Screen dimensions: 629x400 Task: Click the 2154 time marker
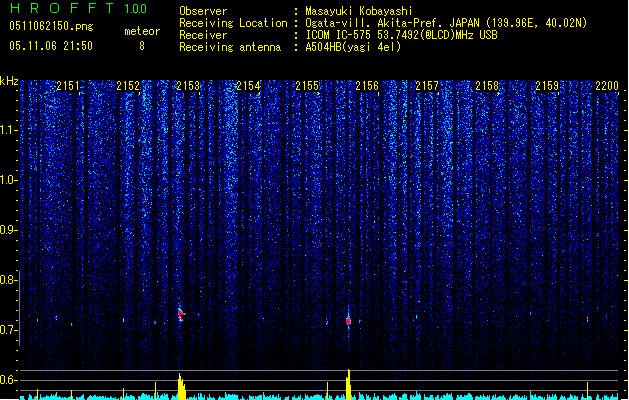pyautogui.click(x=248, y=86)
